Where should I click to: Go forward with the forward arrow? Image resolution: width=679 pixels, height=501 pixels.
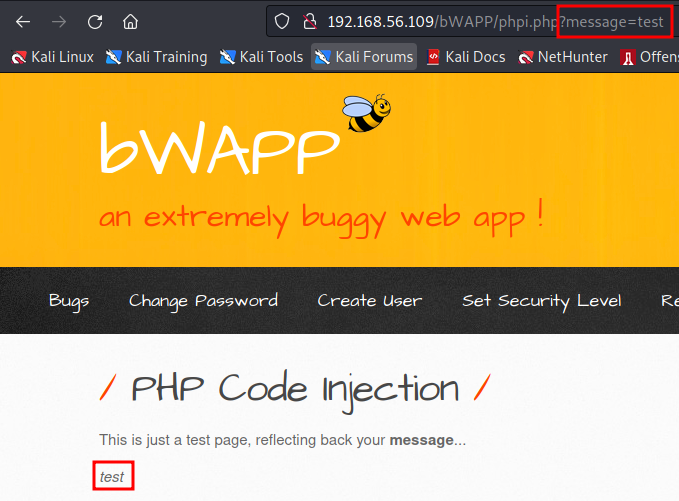59,22
